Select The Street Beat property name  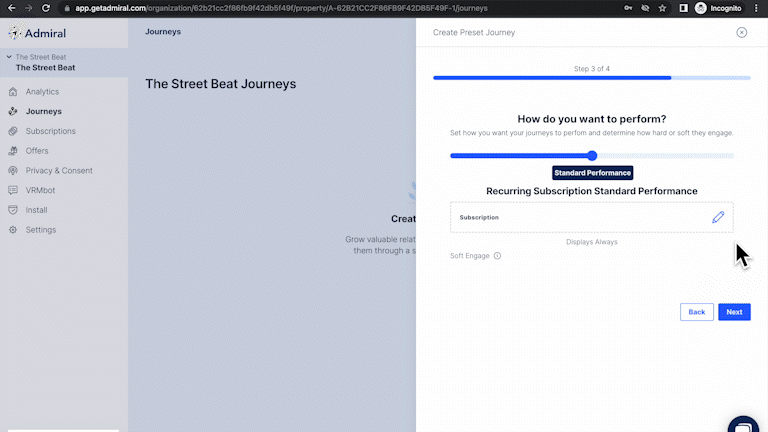point(45,68)
